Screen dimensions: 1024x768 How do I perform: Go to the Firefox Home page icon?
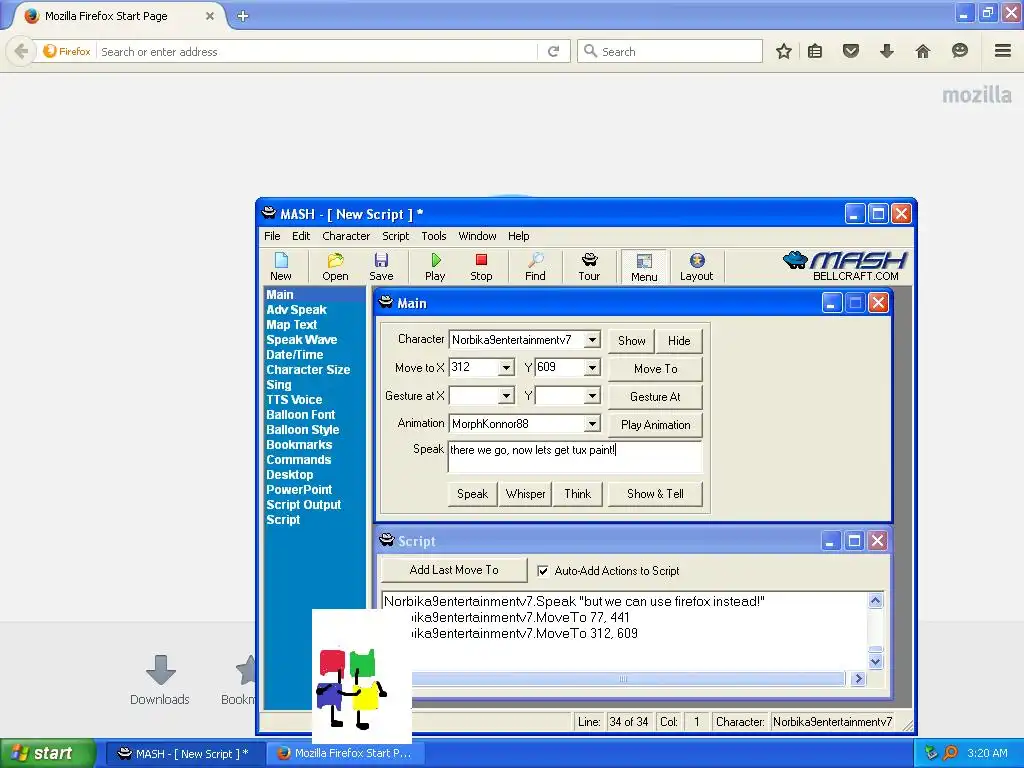(x=923, y=51)
